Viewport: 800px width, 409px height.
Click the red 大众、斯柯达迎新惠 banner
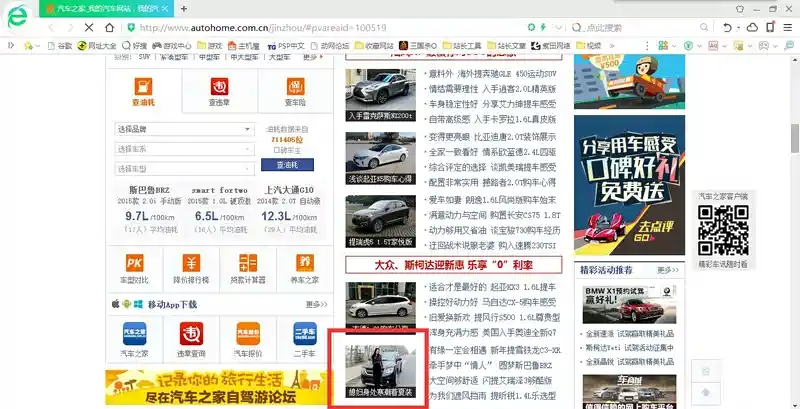point(454,265)
